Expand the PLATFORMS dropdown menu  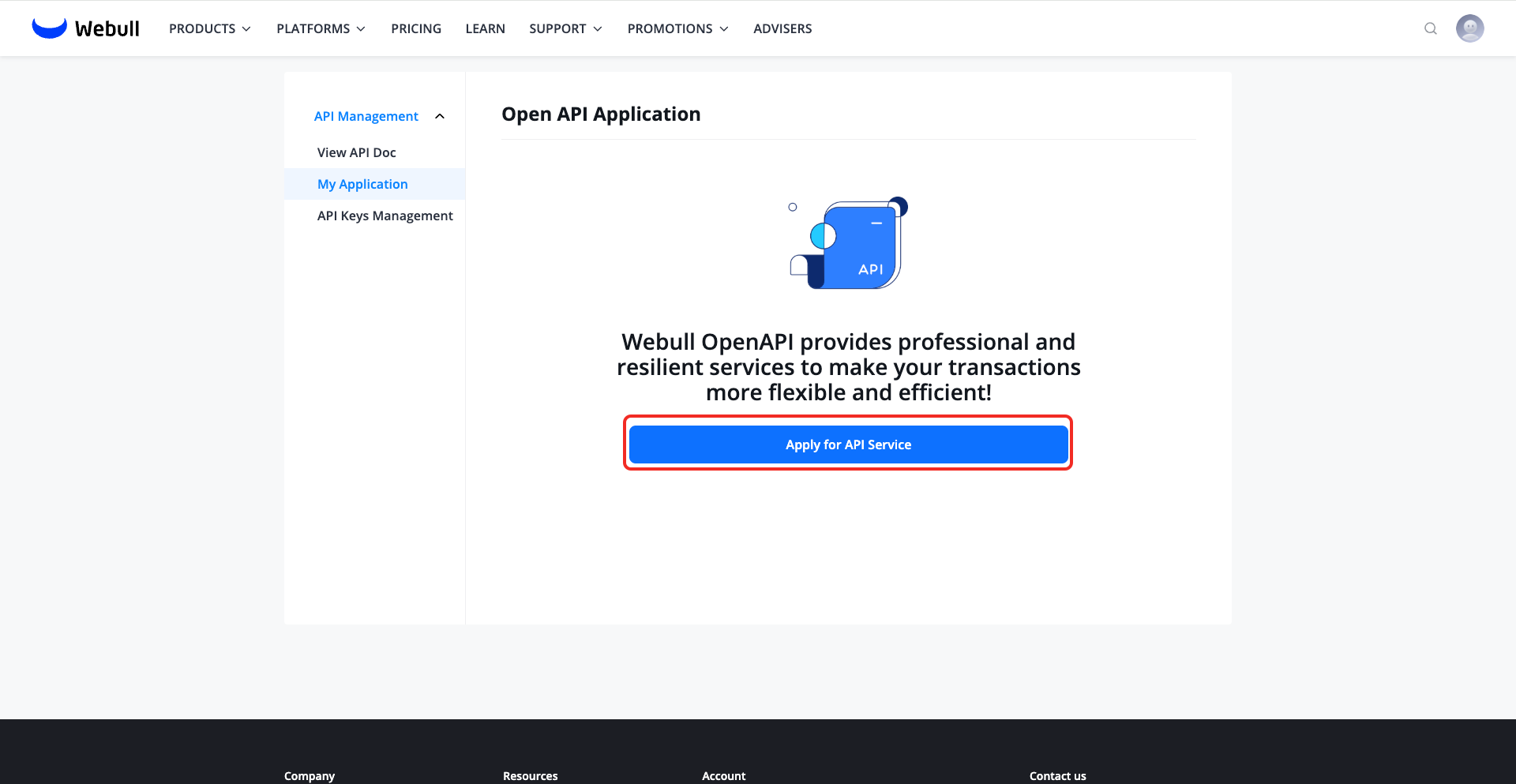click(321, 28)
